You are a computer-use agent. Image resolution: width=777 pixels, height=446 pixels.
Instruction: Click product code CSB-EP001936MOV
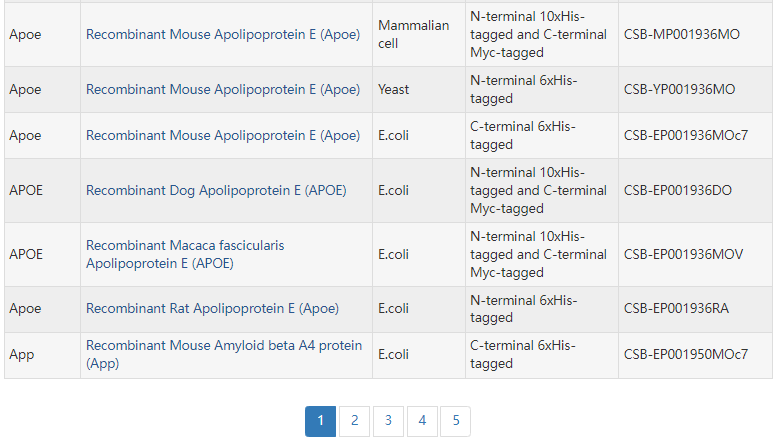tap(683, 254)
